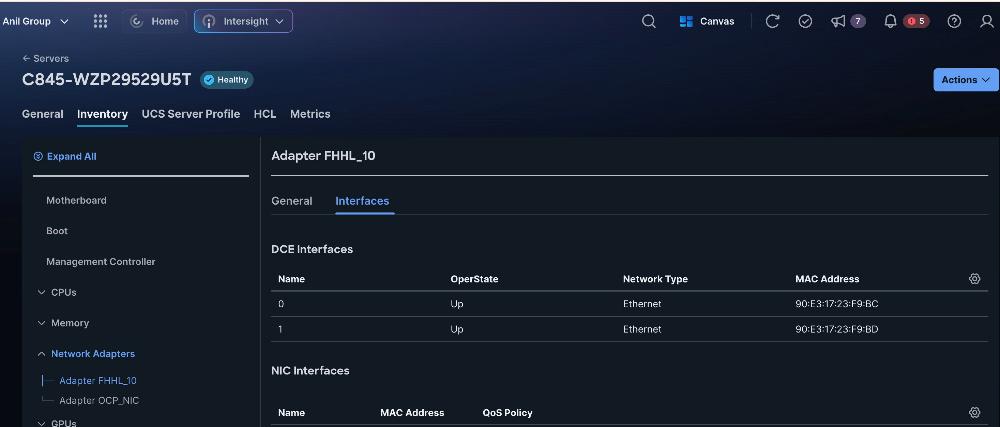The image size is (1000, 427).
Task: Switch to the Metrics tab
Action: tap(310, 114)
